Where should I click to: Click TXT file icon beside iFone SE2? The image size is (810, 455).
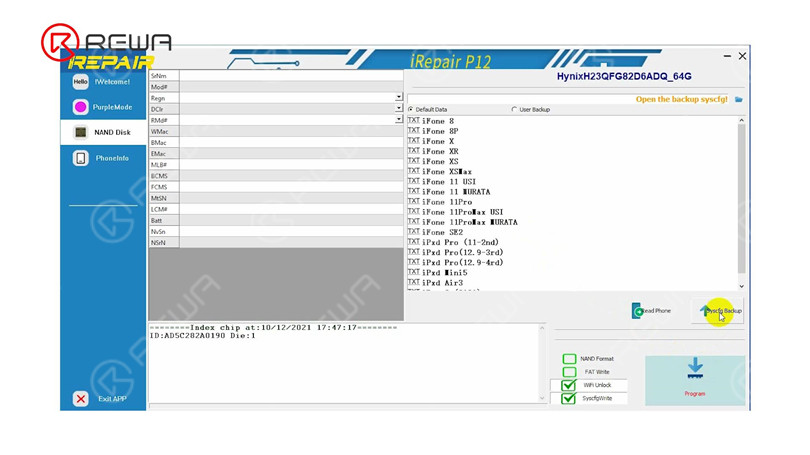(413, 232)
